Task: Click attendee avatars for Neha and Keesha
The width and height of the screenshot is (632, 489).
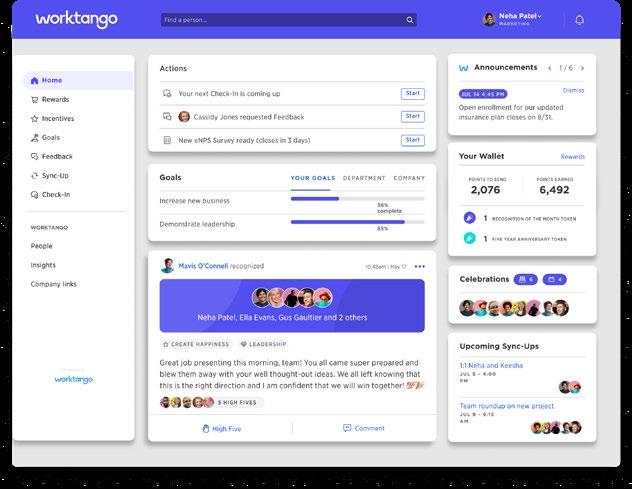Action: pyautogui.click(x=570, y=387)
